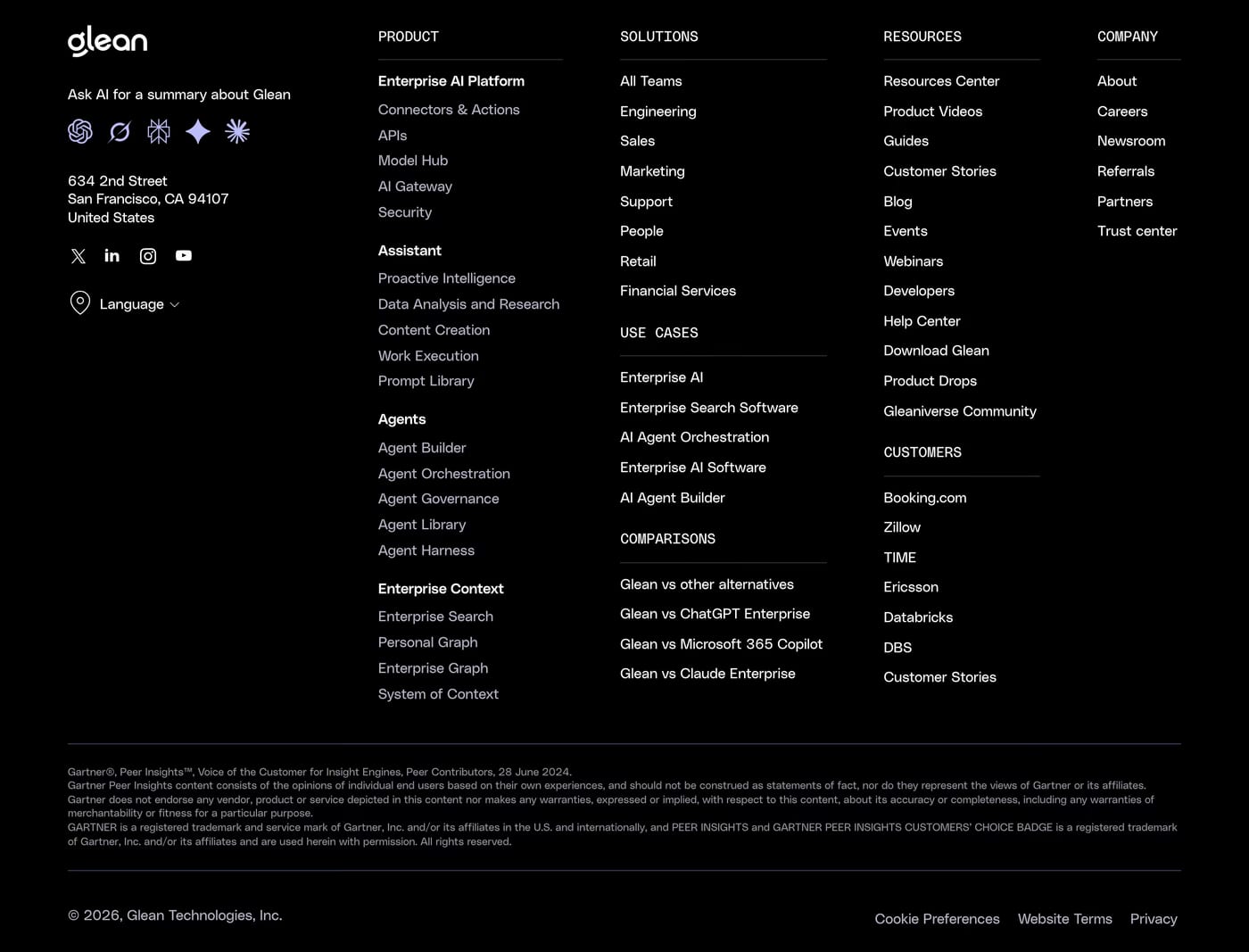Image resolution: width=1249 pixels, height=952 pixels.
Task: Go to the About page
Action: [1117, 81]
